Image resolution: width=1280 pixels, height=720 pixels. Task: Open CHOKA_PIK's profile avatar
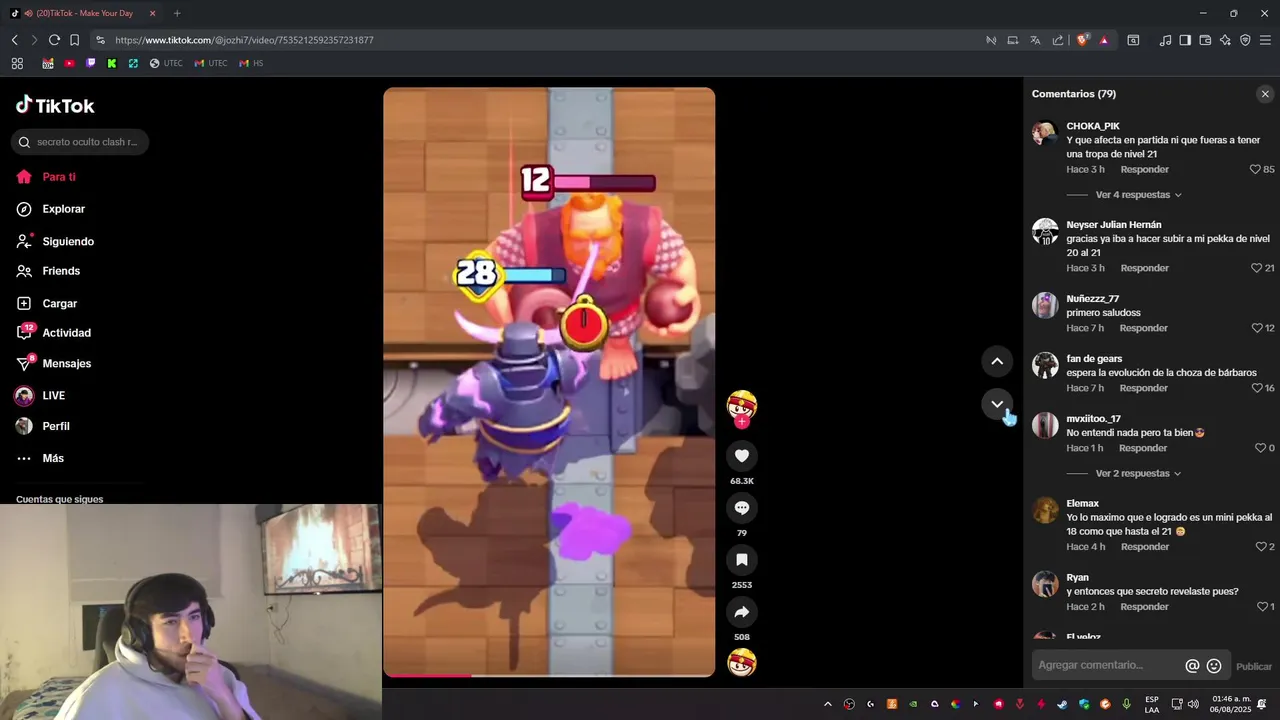(x=1045, y=133)
